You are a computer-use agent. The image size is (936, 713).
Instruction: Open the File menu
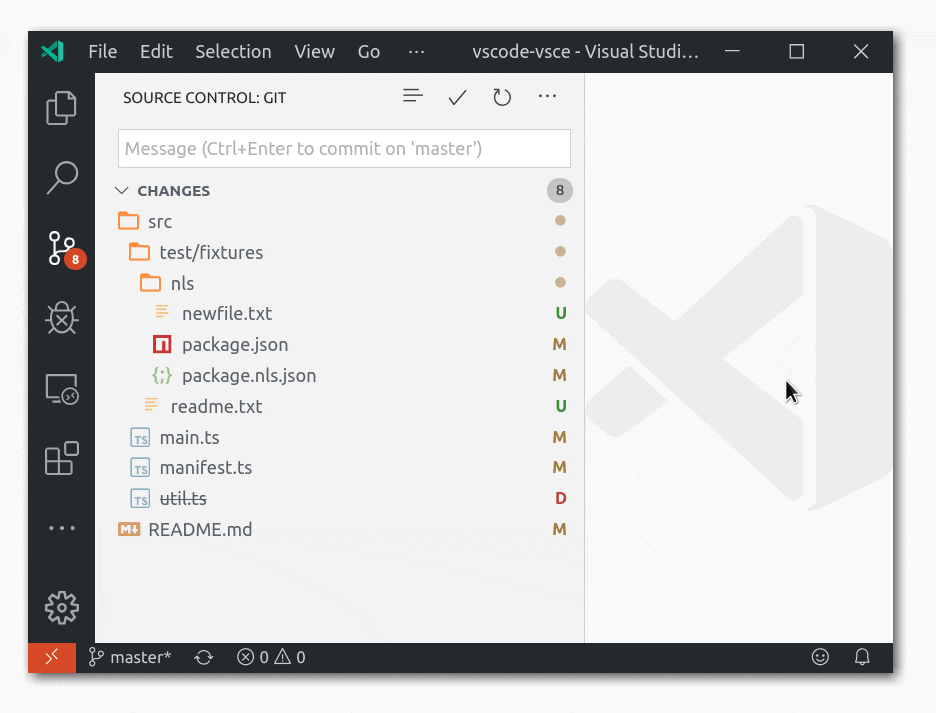point(102,52)
